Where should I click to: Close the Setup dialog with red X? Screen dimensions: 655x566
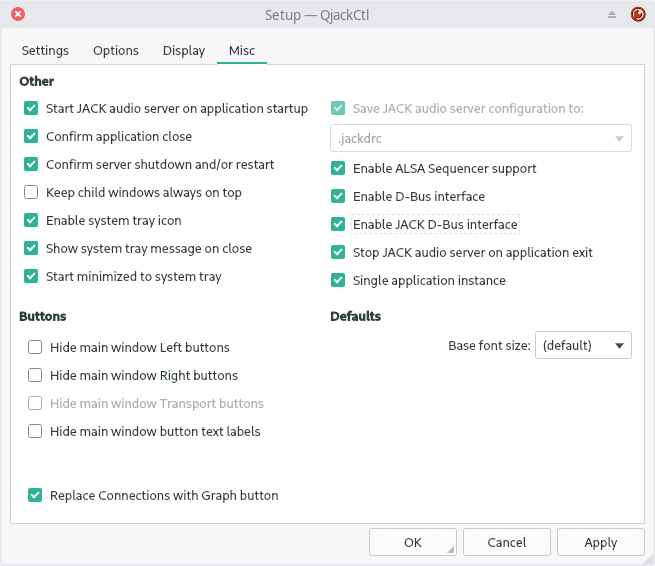point(18,14)
